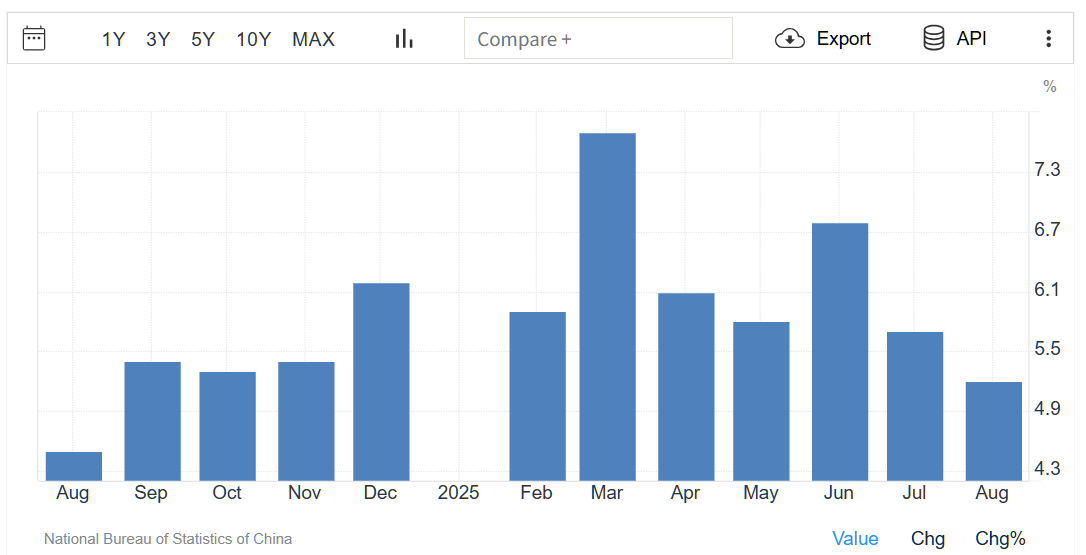Click the 7.3 y-axis value
This screenshot has height=555, width=1086.
pos(1047,169)
